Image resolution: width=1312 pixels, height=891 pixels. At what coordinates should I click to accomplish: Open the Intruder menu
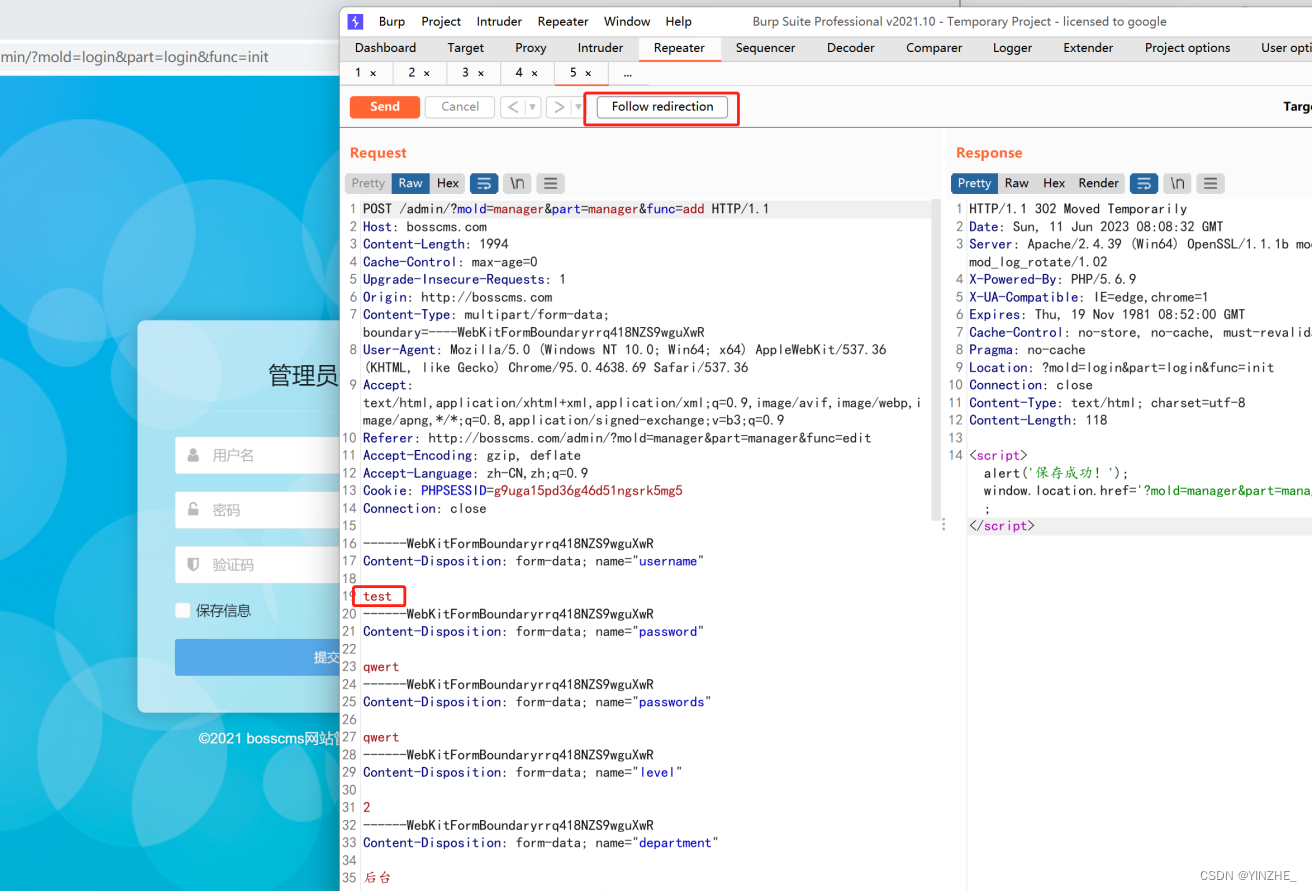coord(499,21)
